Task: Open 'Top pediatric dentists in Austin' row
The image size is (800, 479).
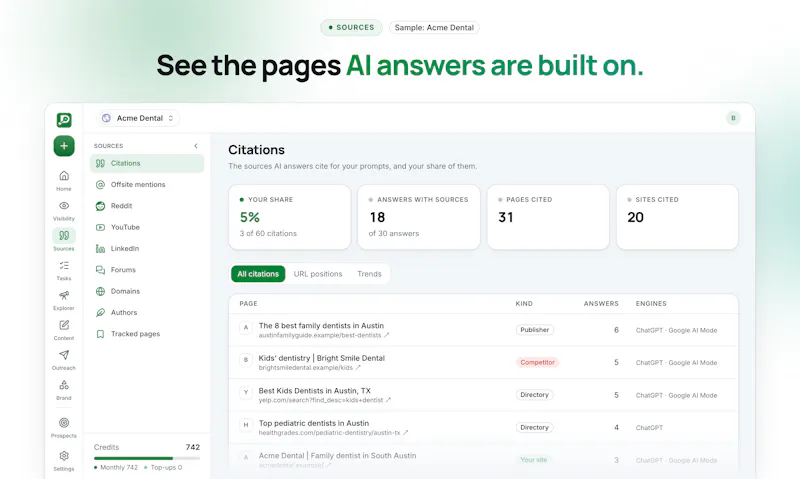Action: click(483, 427)
